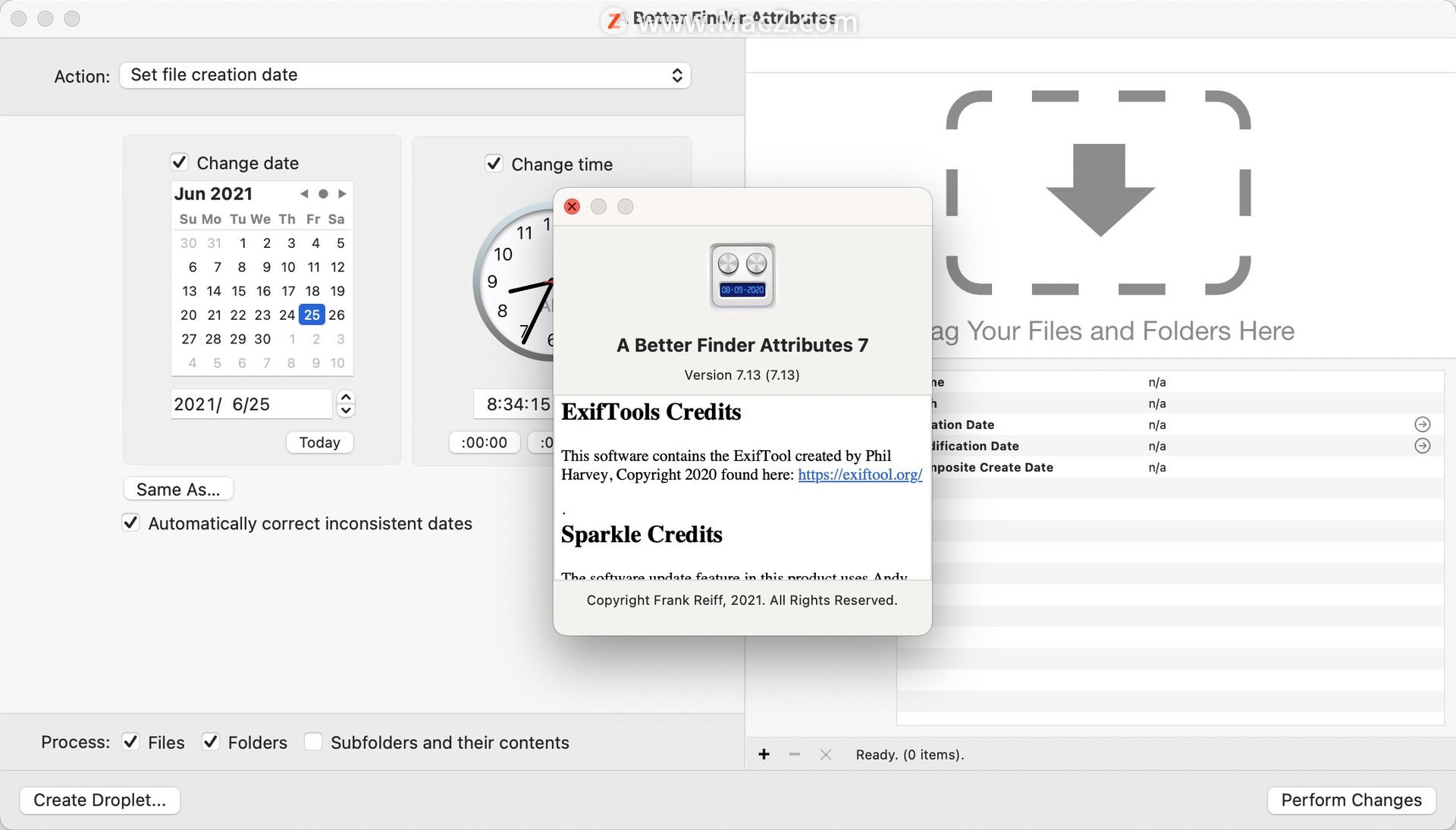Toggle Automatically correct inconsistent dates

pos(130,523)
